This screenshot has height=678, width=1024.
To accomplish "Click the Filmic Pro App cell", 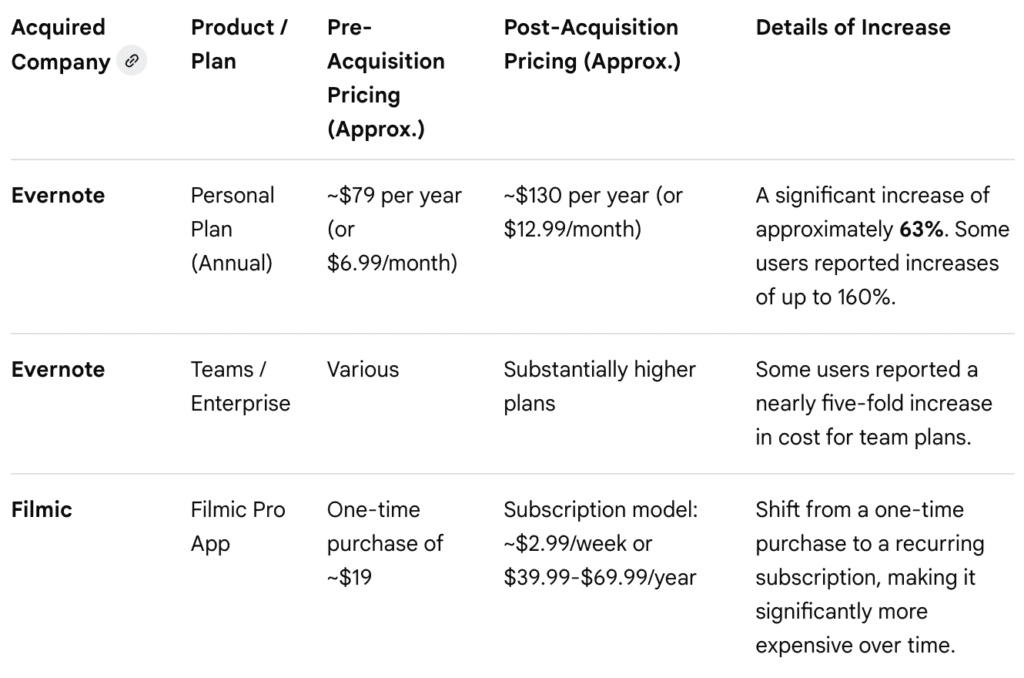I will click(238, 526).
